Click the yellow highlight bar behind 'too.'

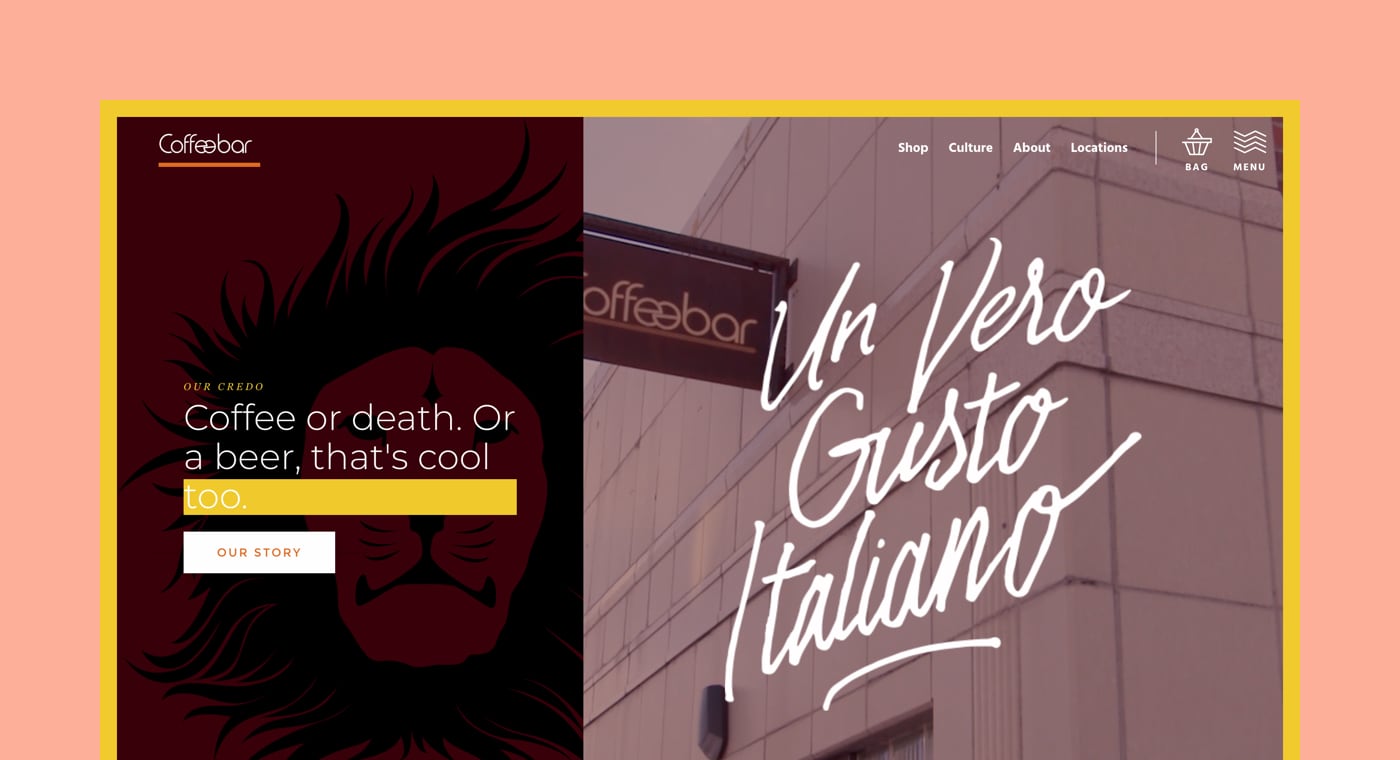point(350,497)
